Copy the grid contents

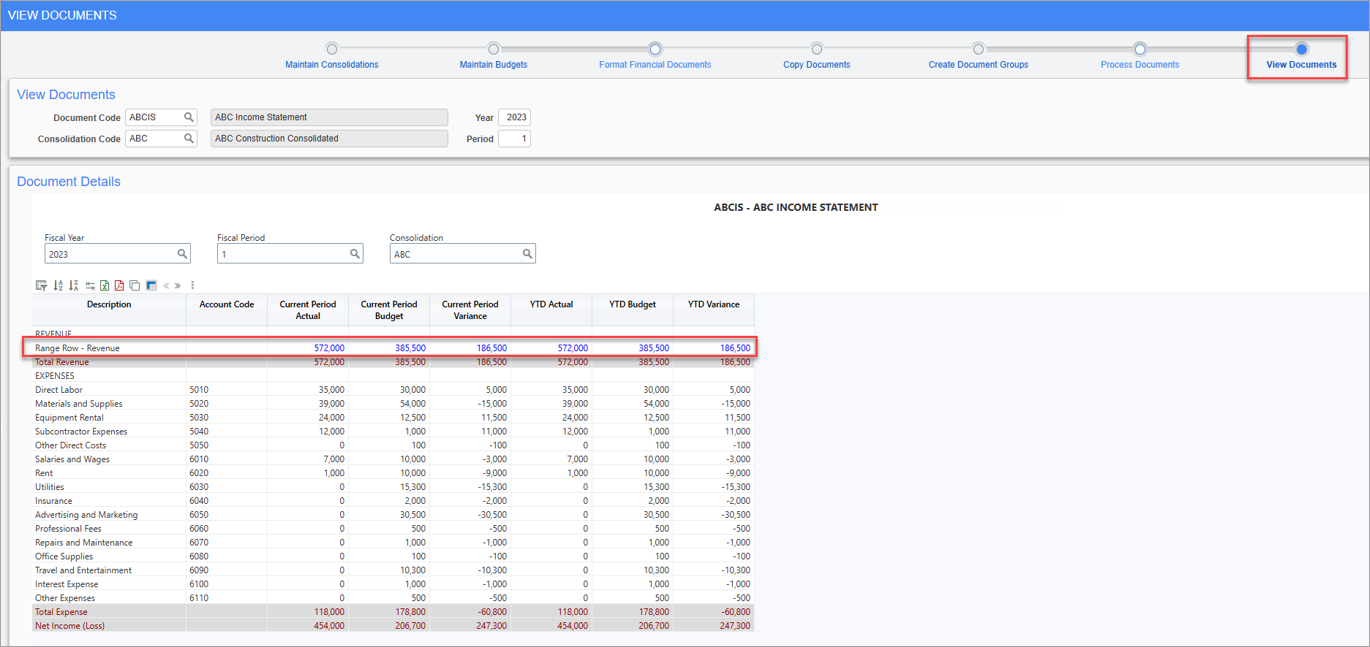(134, 285)
